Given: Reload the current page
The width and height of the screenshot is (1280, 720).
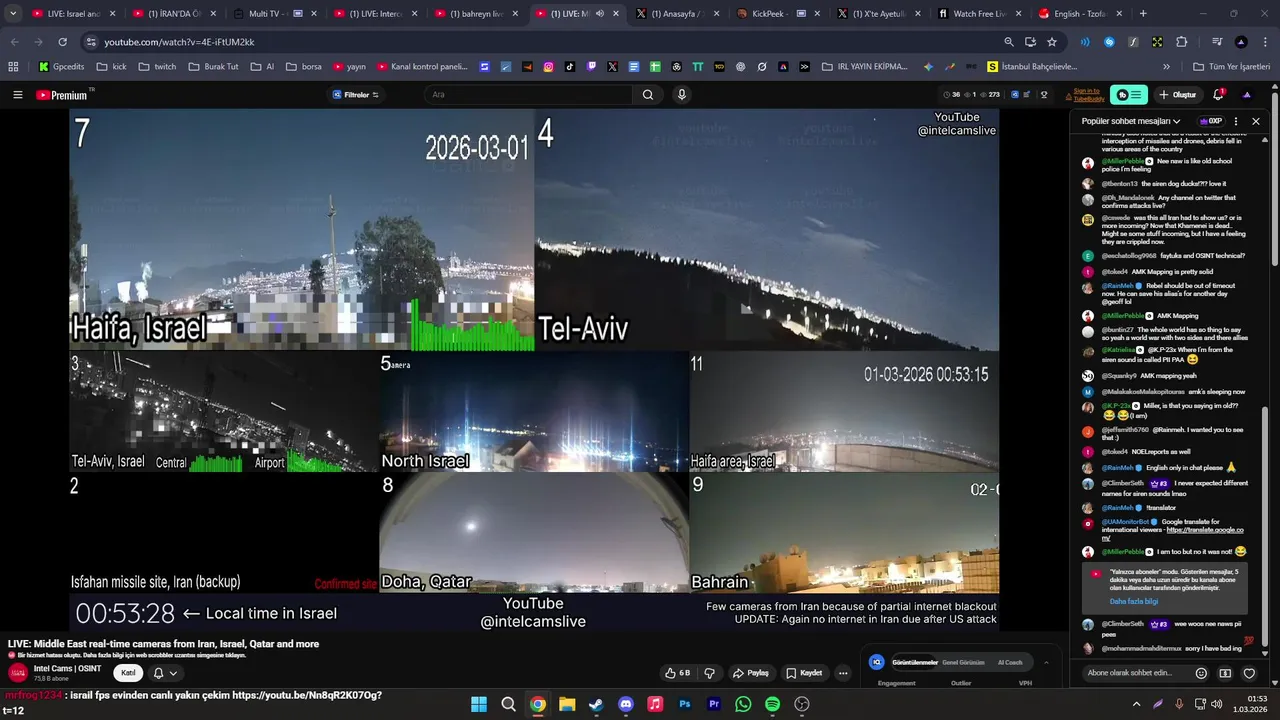Looking at the screenshot, I should point(63,42).
